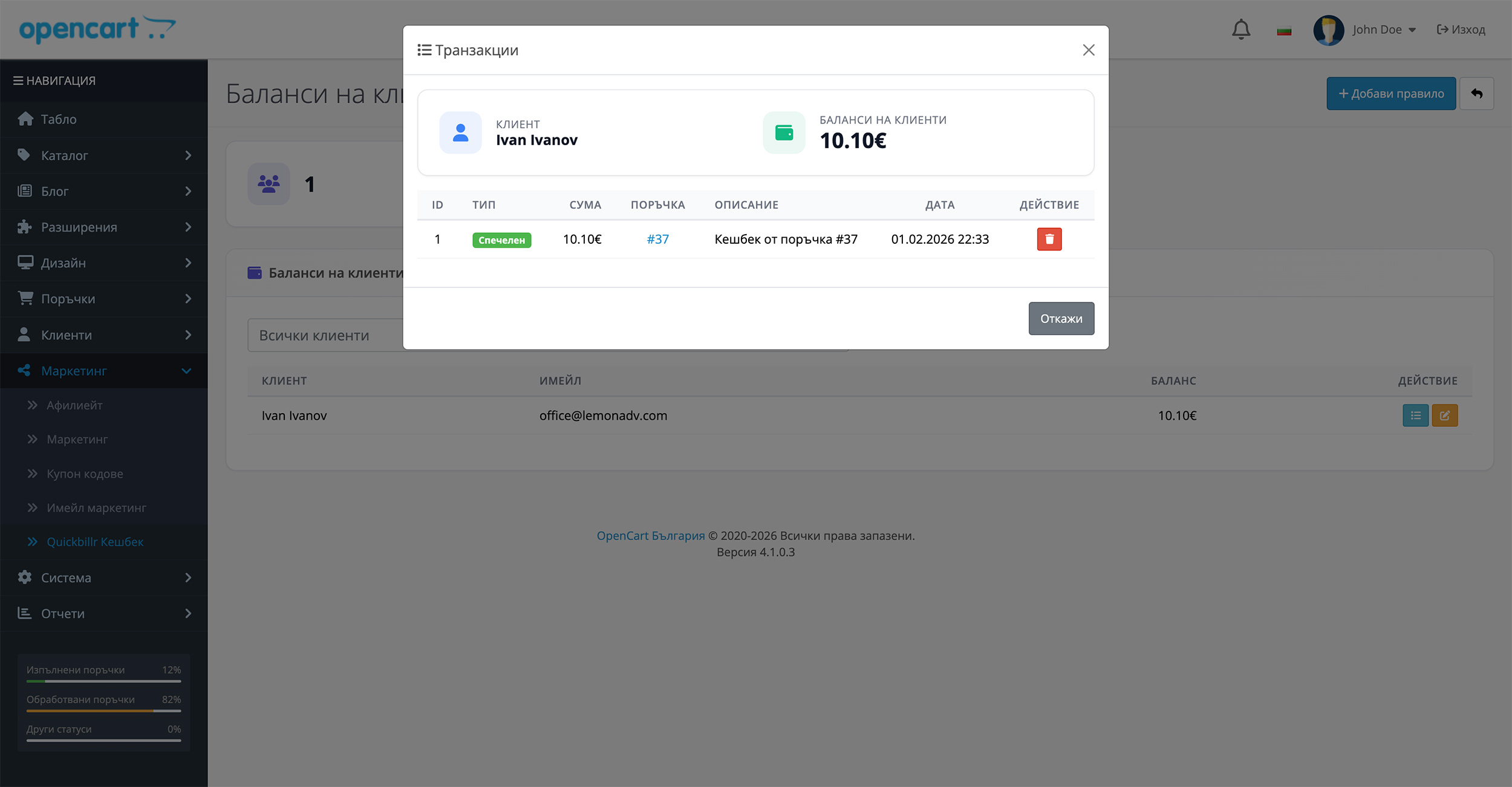Open transactions list icon for Ivan Ivanov
This screenshot has height=787, width=1512.
point(1415,416)
